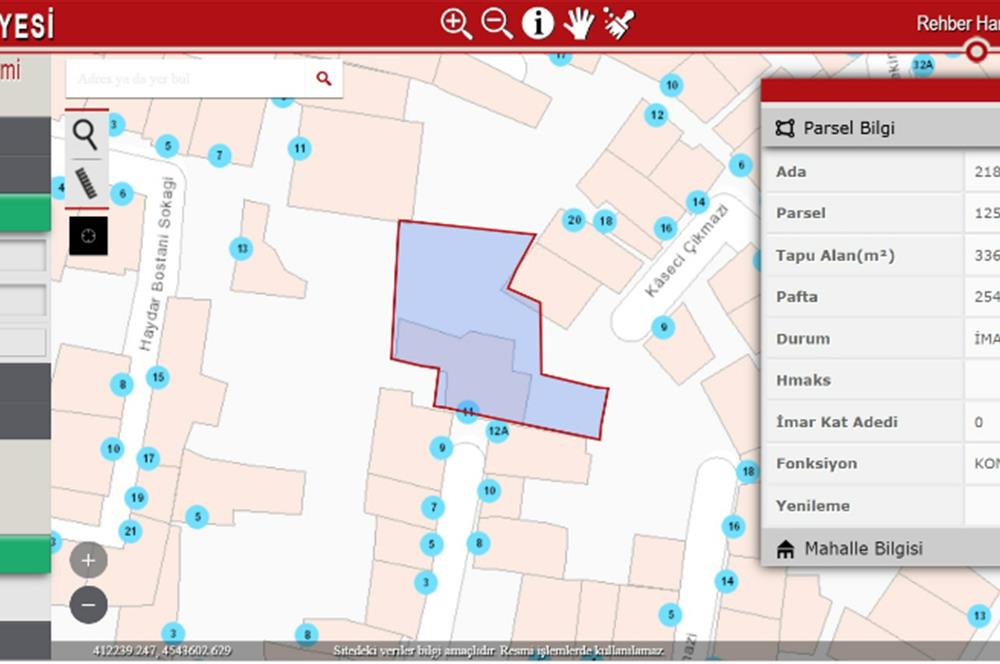Select the ruler measurement tool
Screen dimensions: 1000x664
coord(86,183)
